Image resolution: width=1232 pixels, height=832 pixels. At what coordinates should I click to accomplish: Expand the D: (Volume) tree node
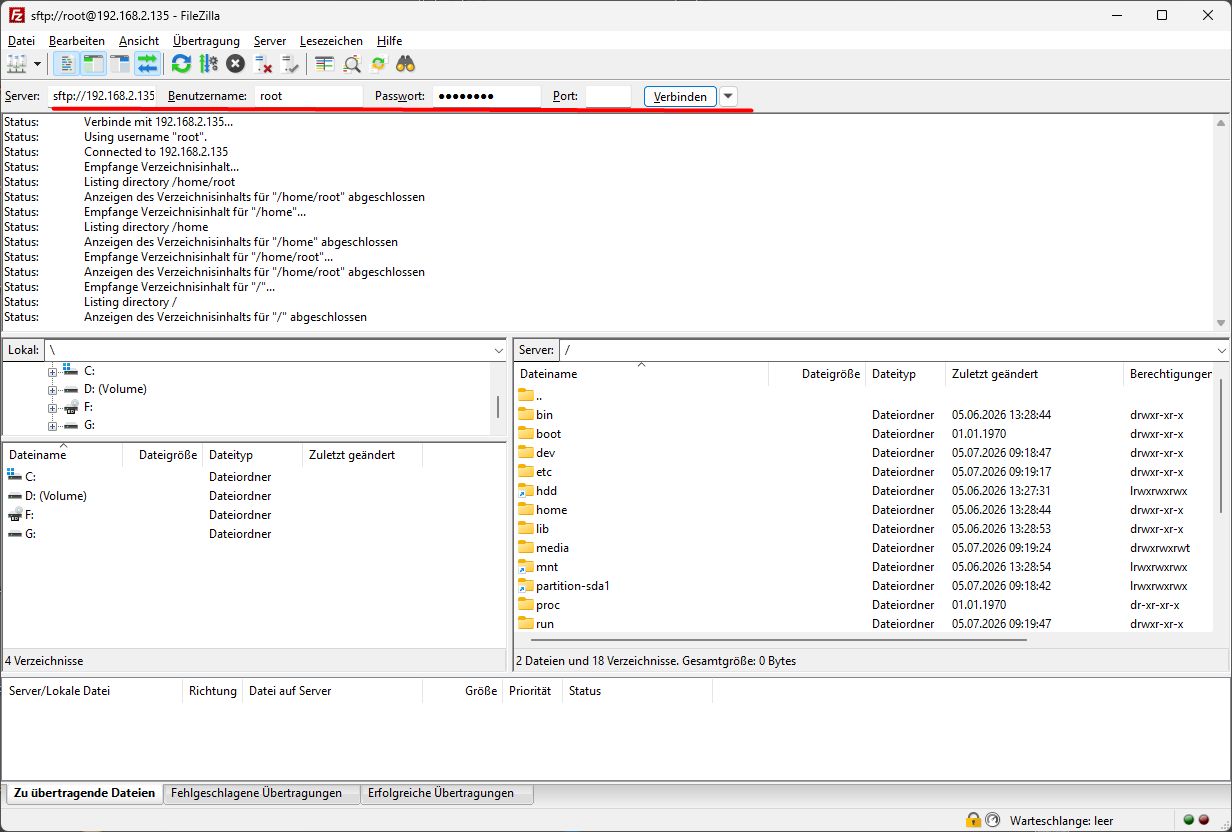pos(53,390)
